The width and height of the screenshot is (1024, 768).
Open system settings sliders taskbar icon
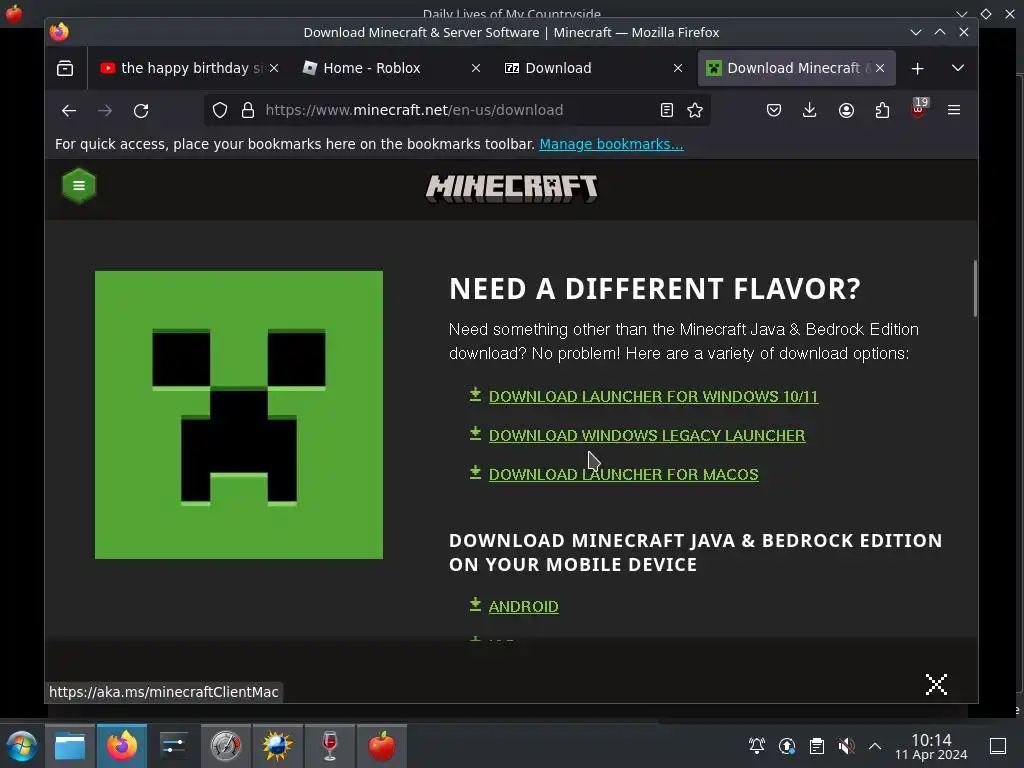pos(173,746)
